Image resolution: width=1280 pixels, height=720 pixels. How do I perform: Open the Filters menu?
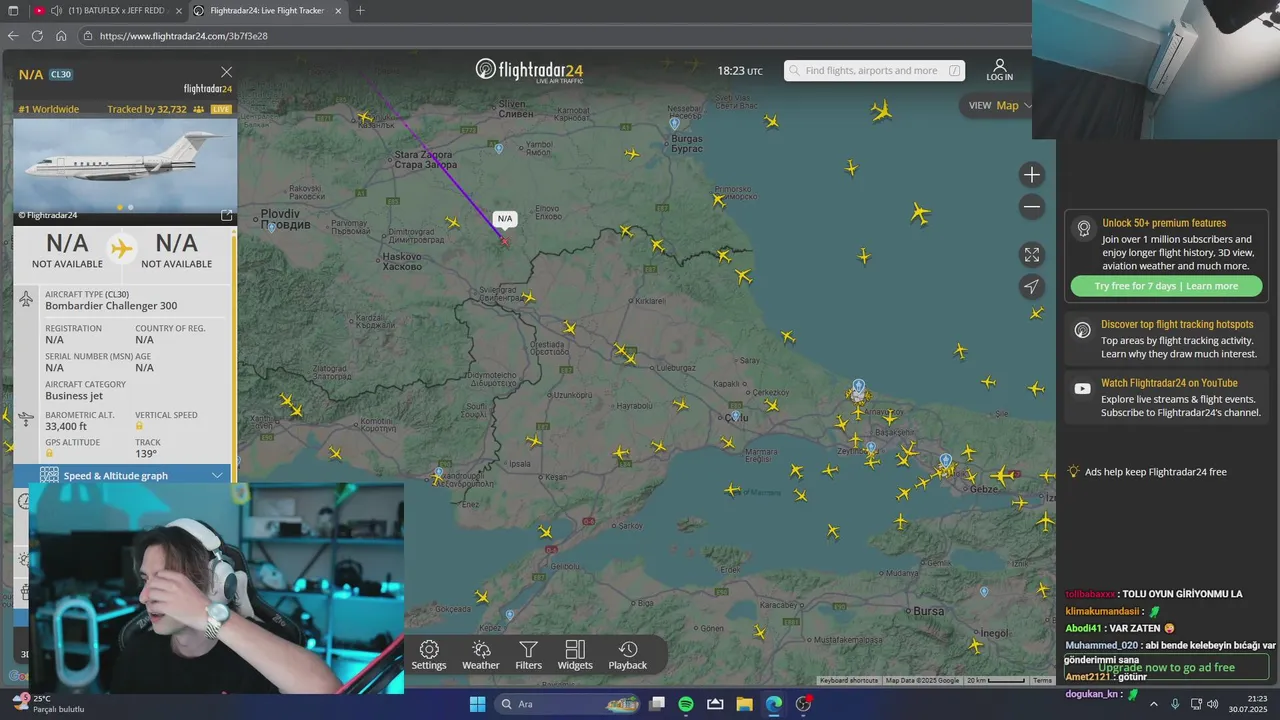pyautogui.click(x=528, y=655)
